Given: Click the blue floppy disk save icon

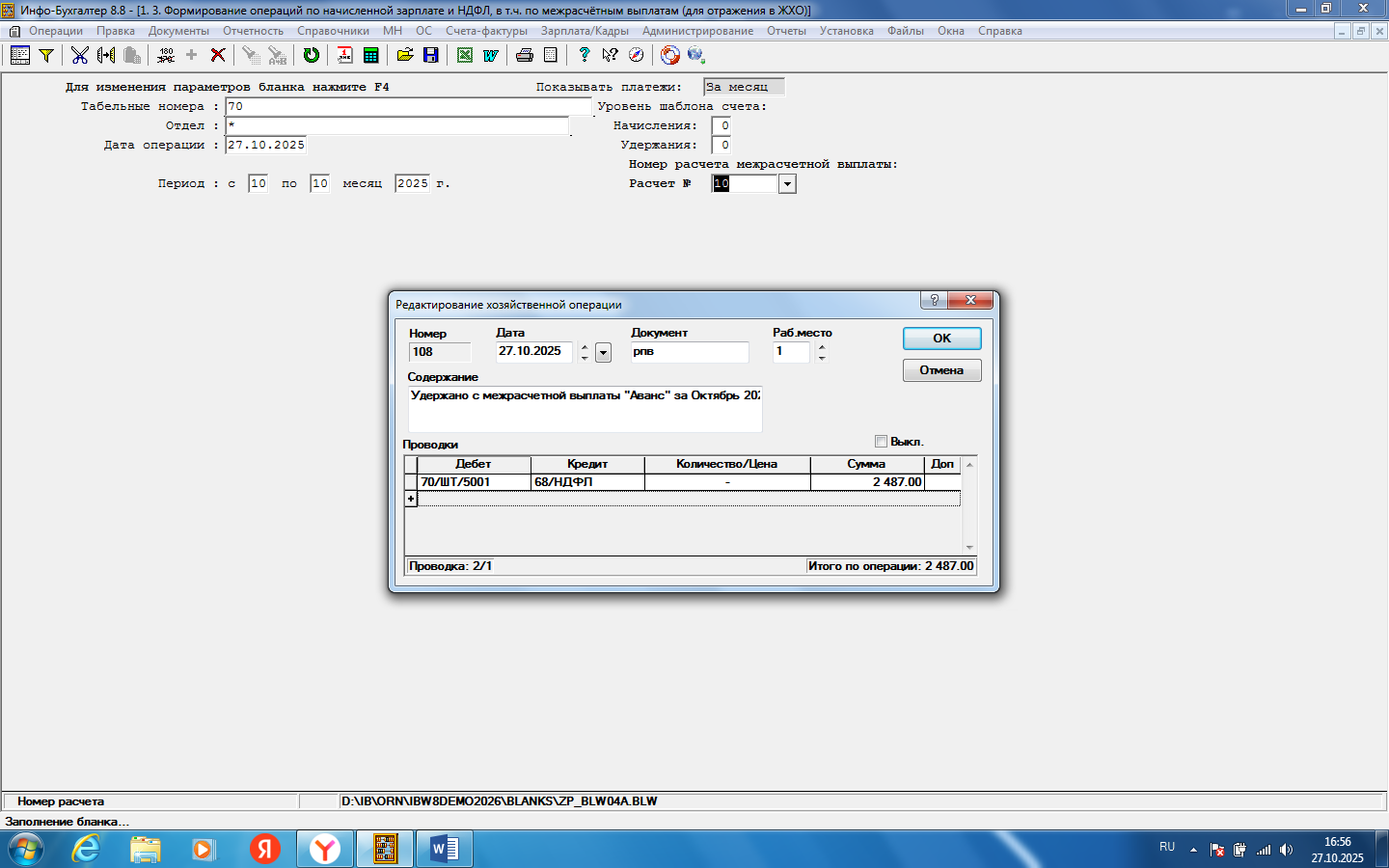Looking at the screenshot, I should point(431,55).
